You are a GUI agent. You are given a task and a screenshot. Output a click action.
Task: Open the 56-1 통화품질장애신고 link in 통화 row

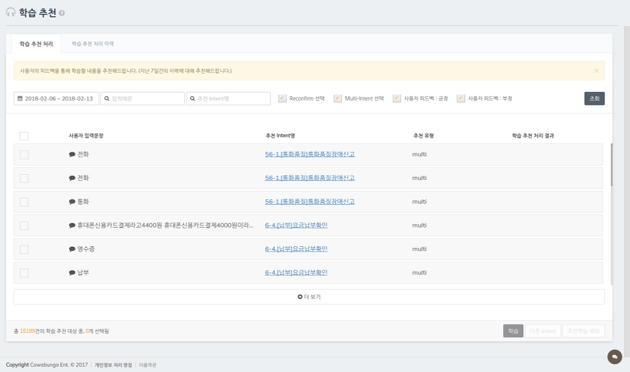[310, 202]
